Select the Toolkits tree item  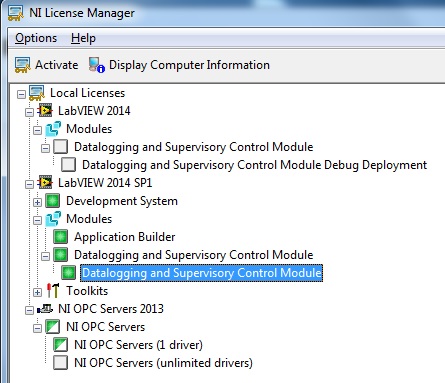point(87,291)
